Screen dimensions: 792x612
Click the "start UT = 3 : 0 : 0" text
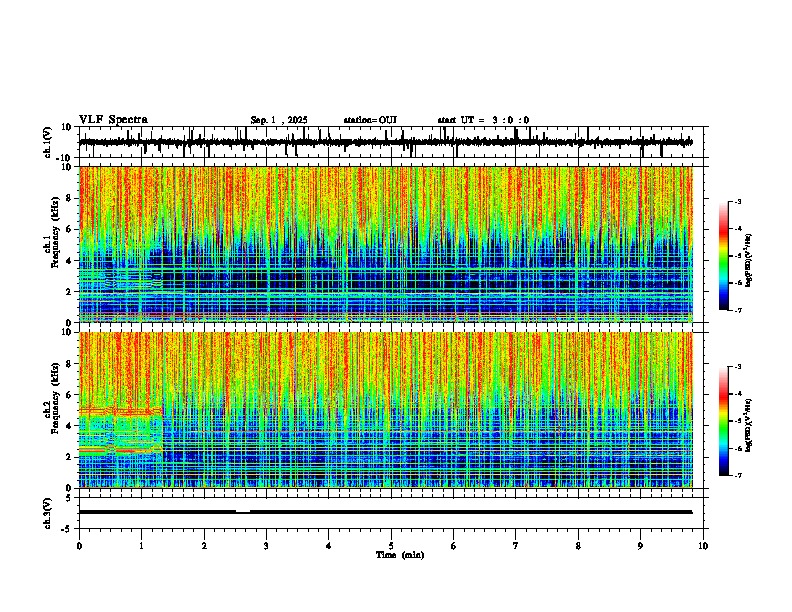pyautogui.click(x=483, y=120)
